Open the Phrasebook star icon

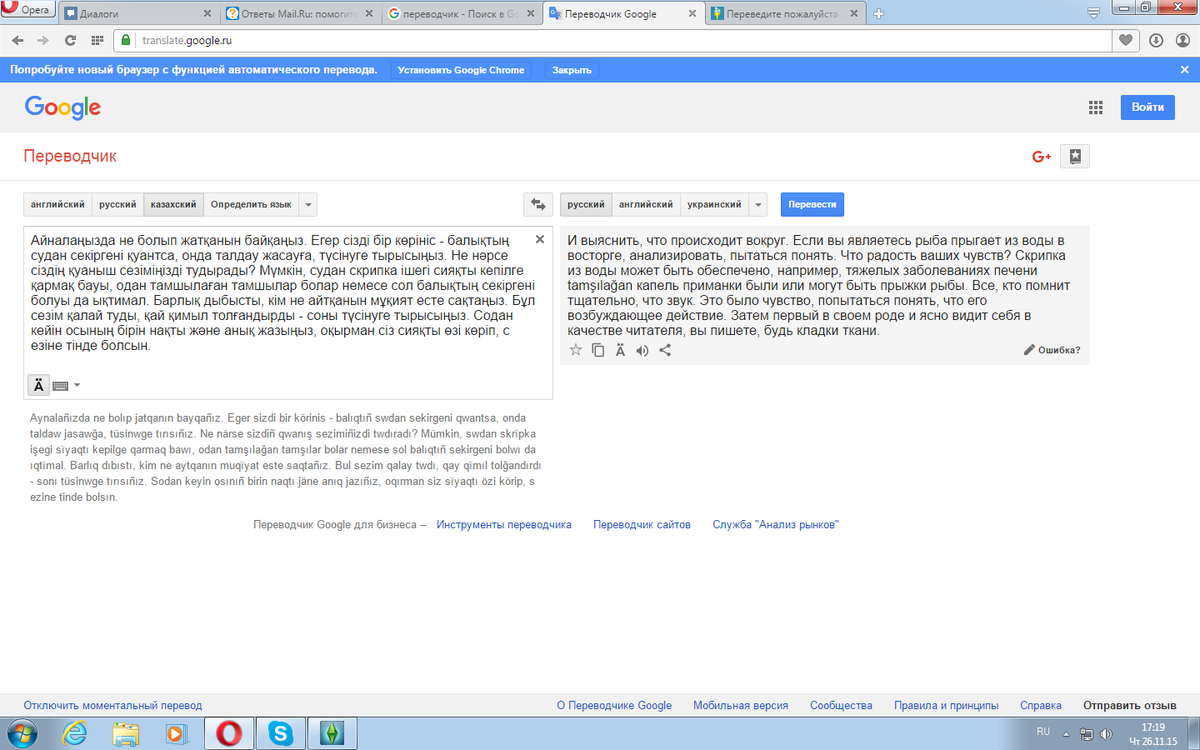(x=1075, y=157)
